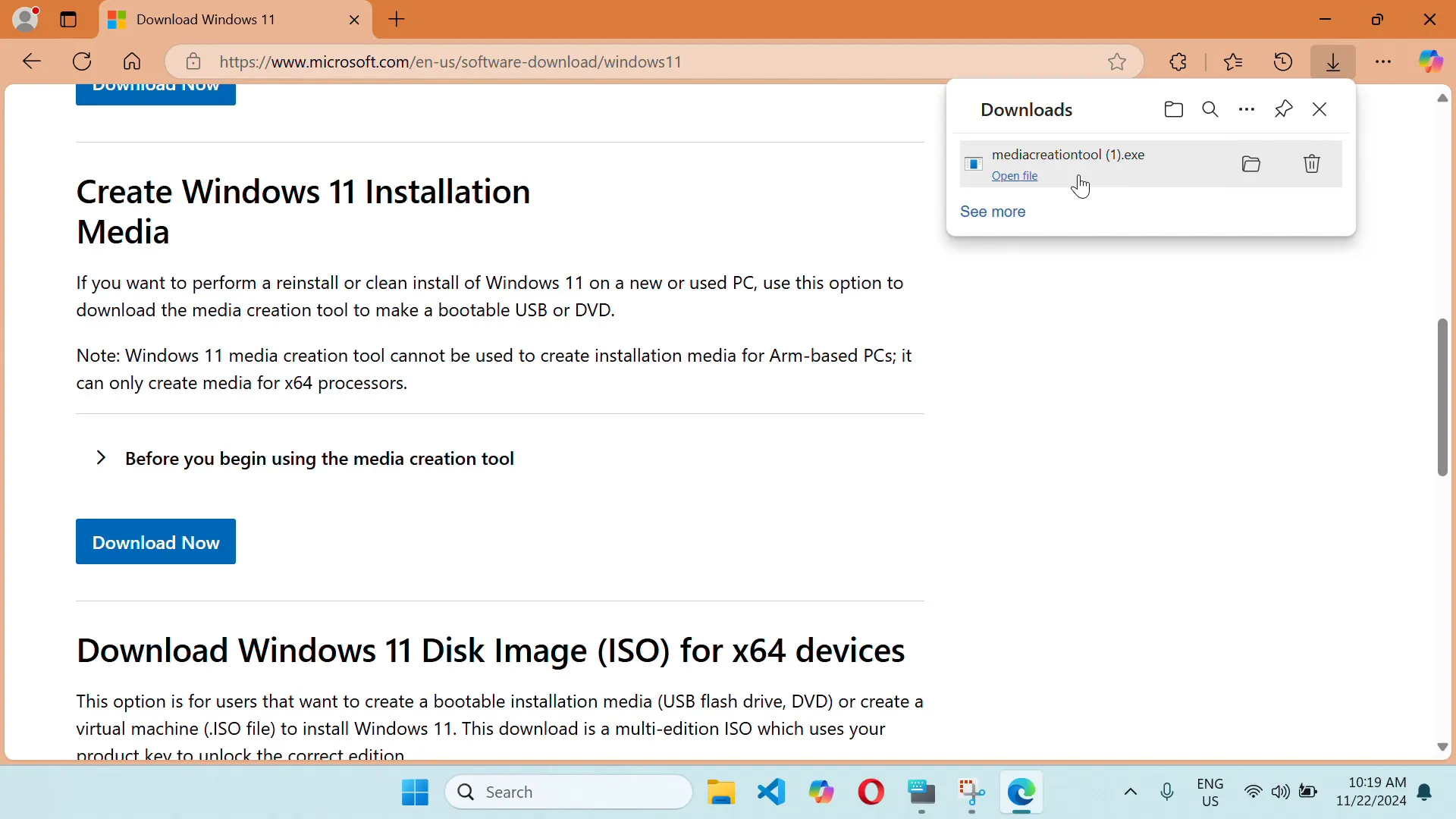
Task: Click the Downloads search icon
Action: click(1210, 109)
